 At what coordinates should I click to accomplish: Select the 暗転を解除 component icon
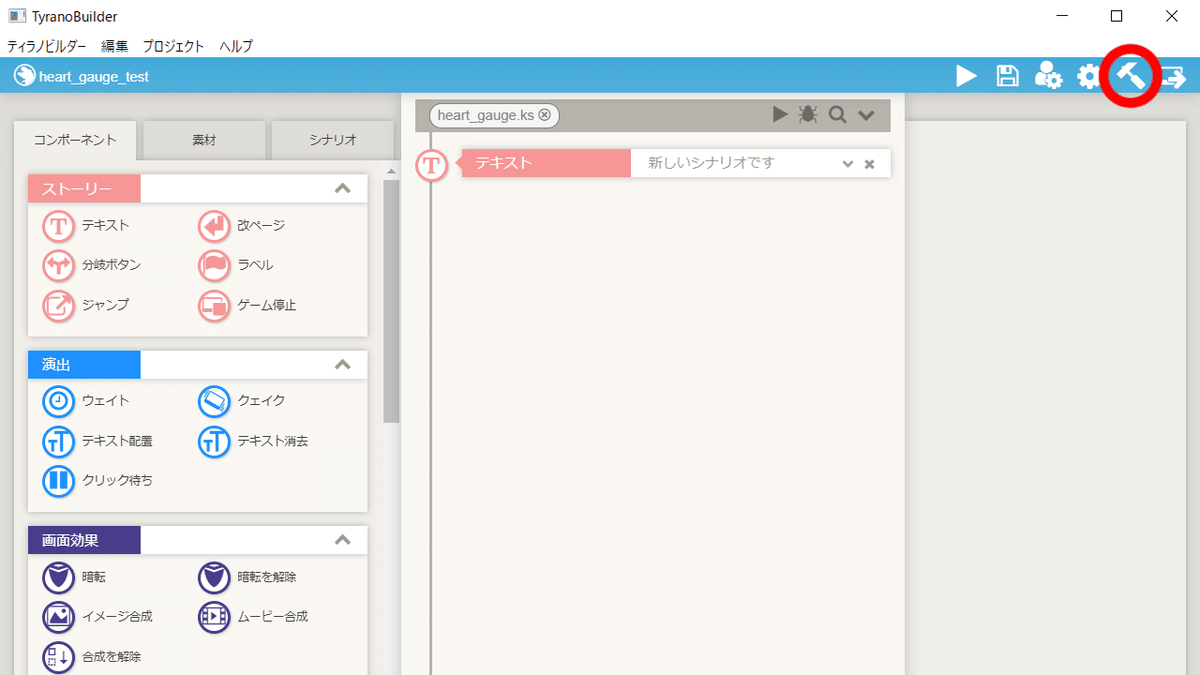click(x=214, y=578)
